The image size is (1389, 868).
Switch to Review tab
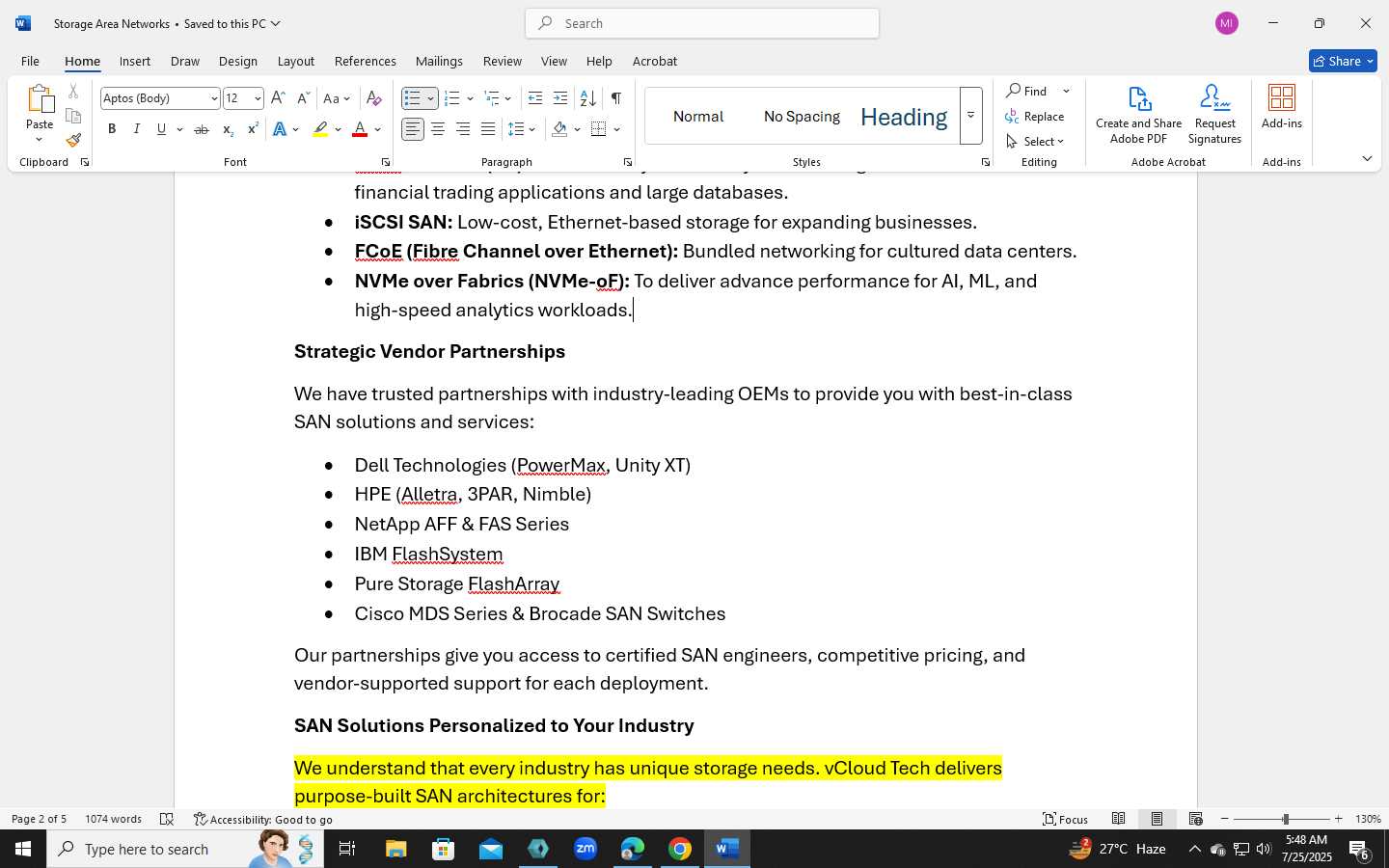(x=502, y=61)
